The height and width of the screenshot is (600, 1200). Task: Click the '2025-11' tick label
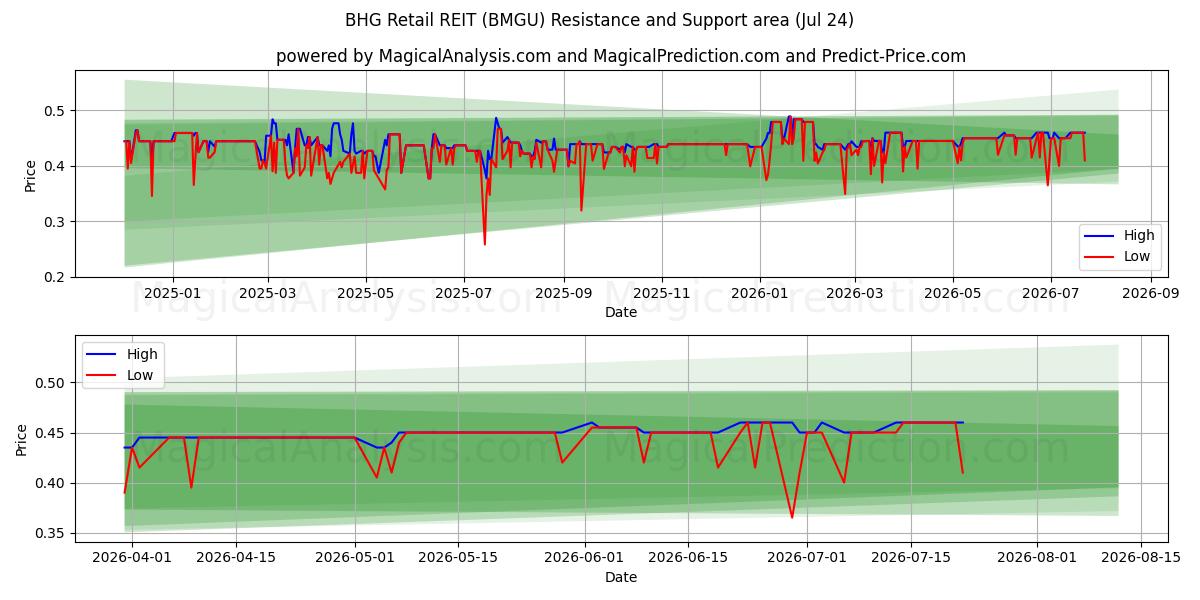(x=661, y=293)
